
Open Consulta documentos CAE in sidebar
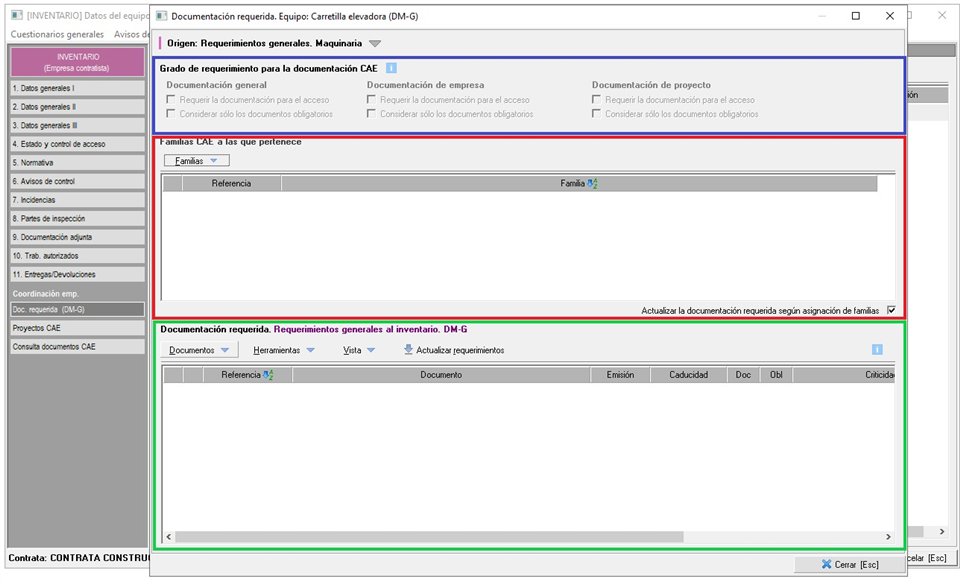coord(77,346)
